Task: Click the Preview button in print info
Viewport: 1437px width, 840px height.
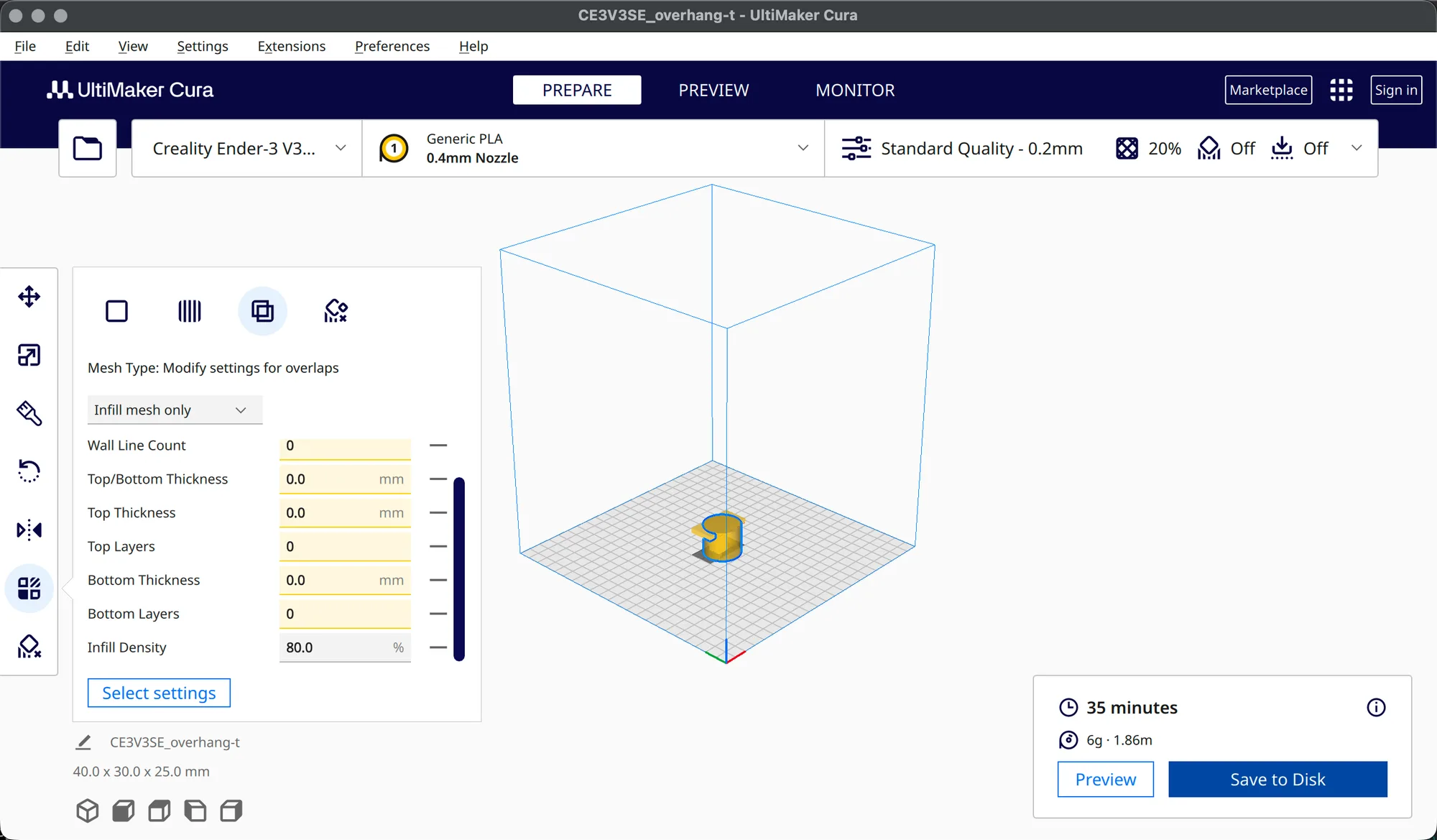Action: pos(1105,779)
